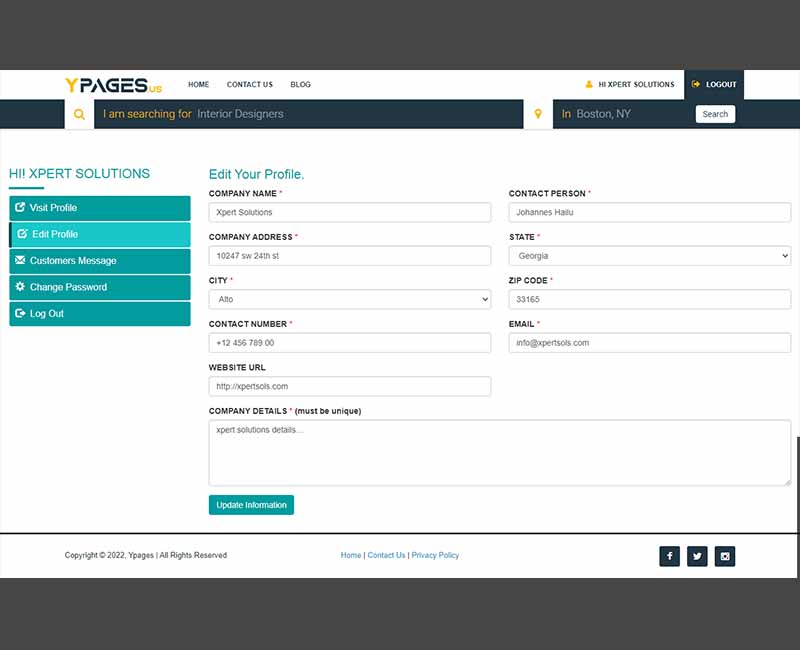Screen dimensions: 800x650
Task: Click into the Zip Code field
Action: coord(649,299)
